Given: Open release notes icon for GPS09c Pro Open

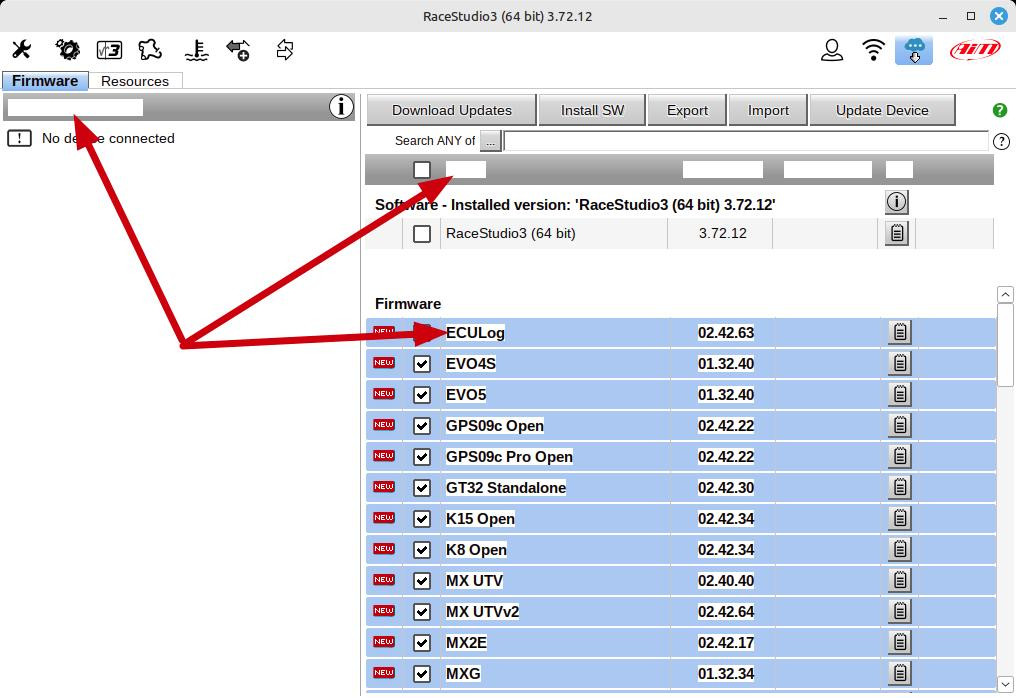Looking at the screenshot, I should 900,456.
